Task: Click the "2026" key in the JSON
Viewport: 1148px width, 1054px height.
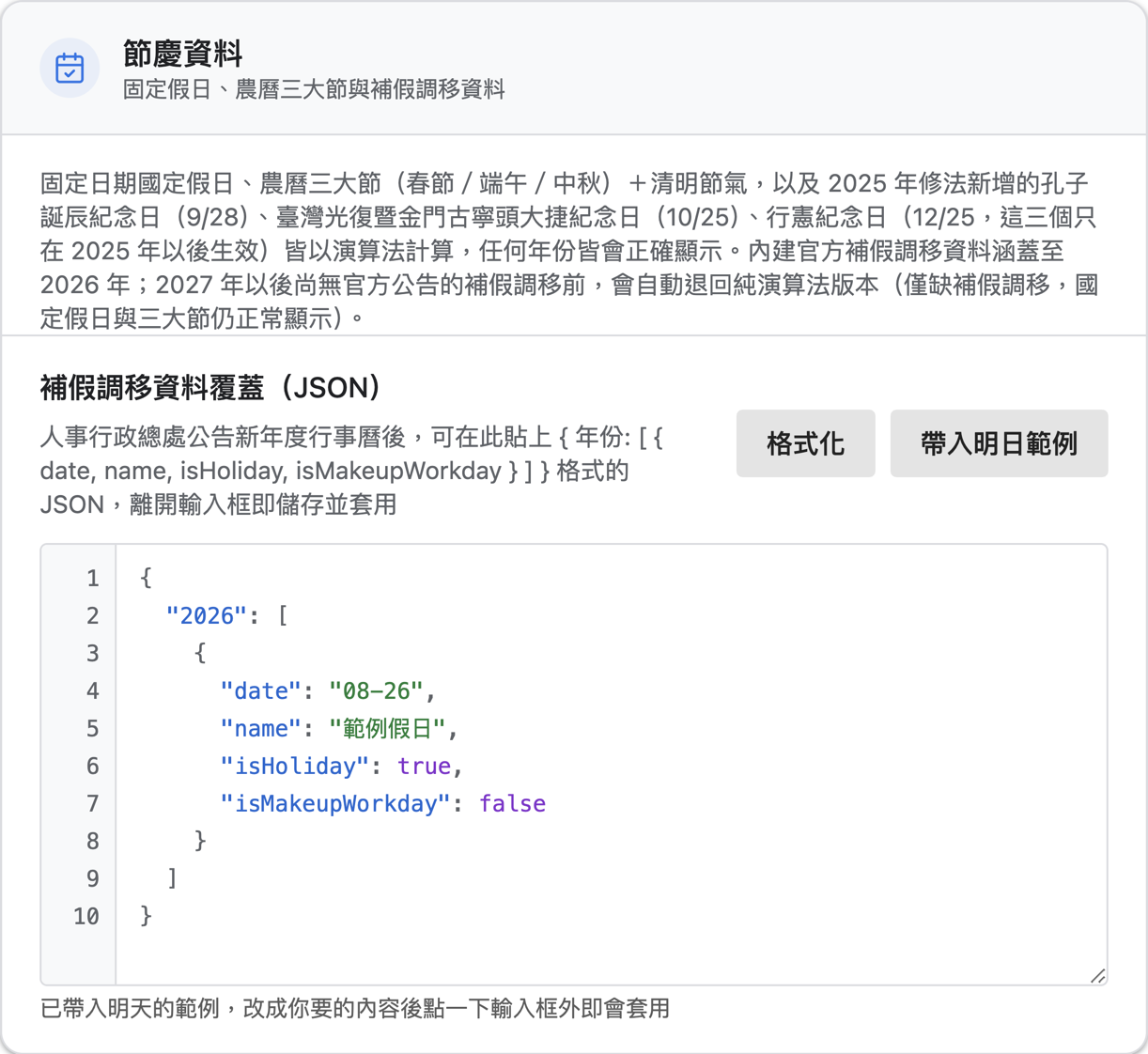Action: point(207,615)
